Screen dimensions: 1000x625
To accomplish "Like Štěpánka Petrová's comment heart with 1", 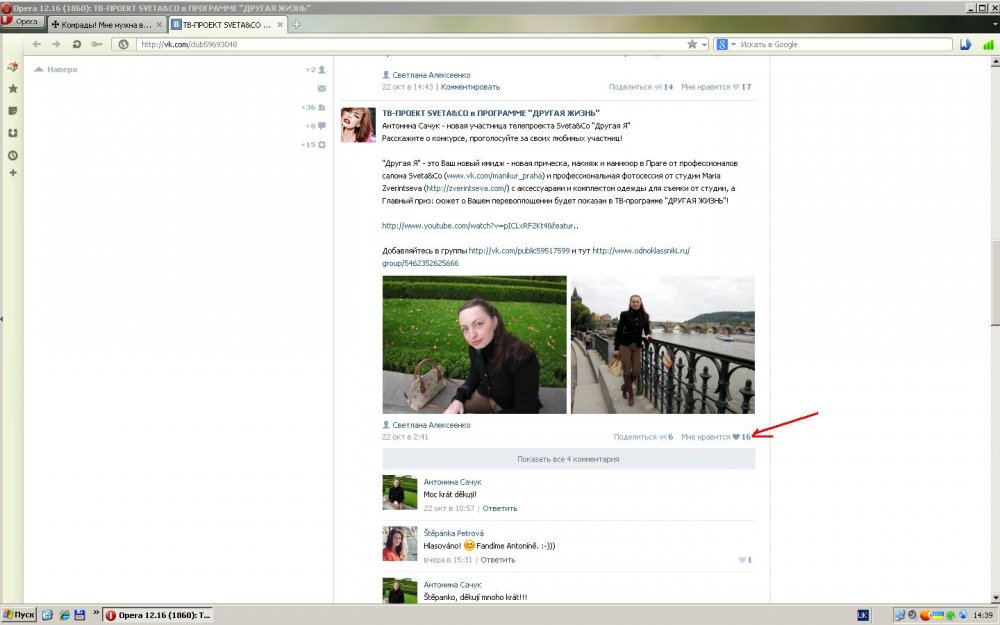I will [745, 560].
